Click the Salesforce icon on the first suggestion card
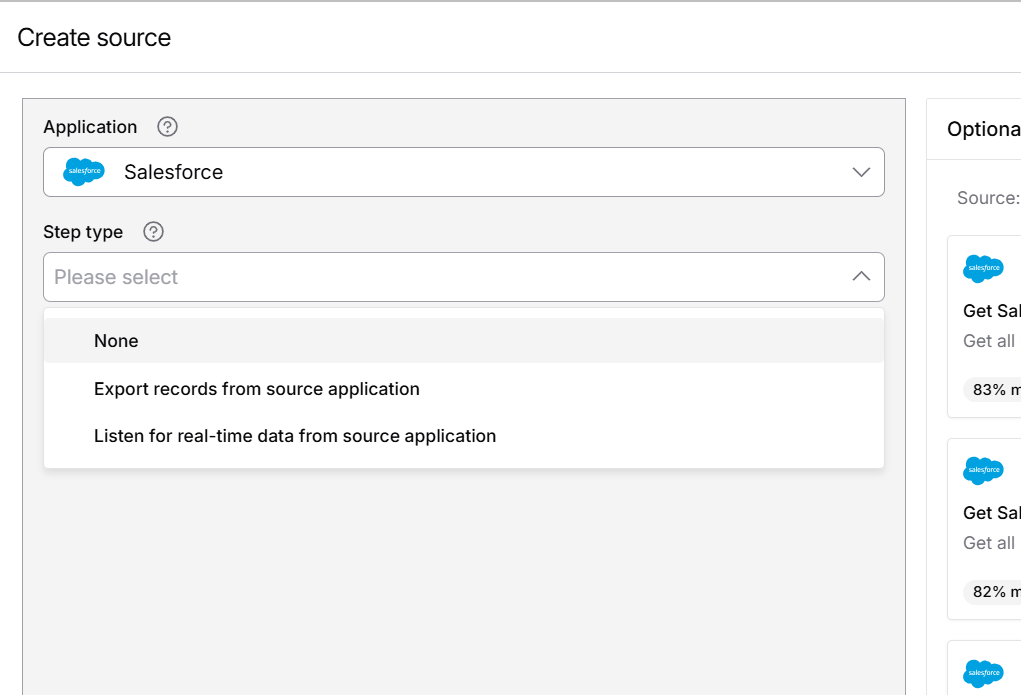 pos(983,268)
